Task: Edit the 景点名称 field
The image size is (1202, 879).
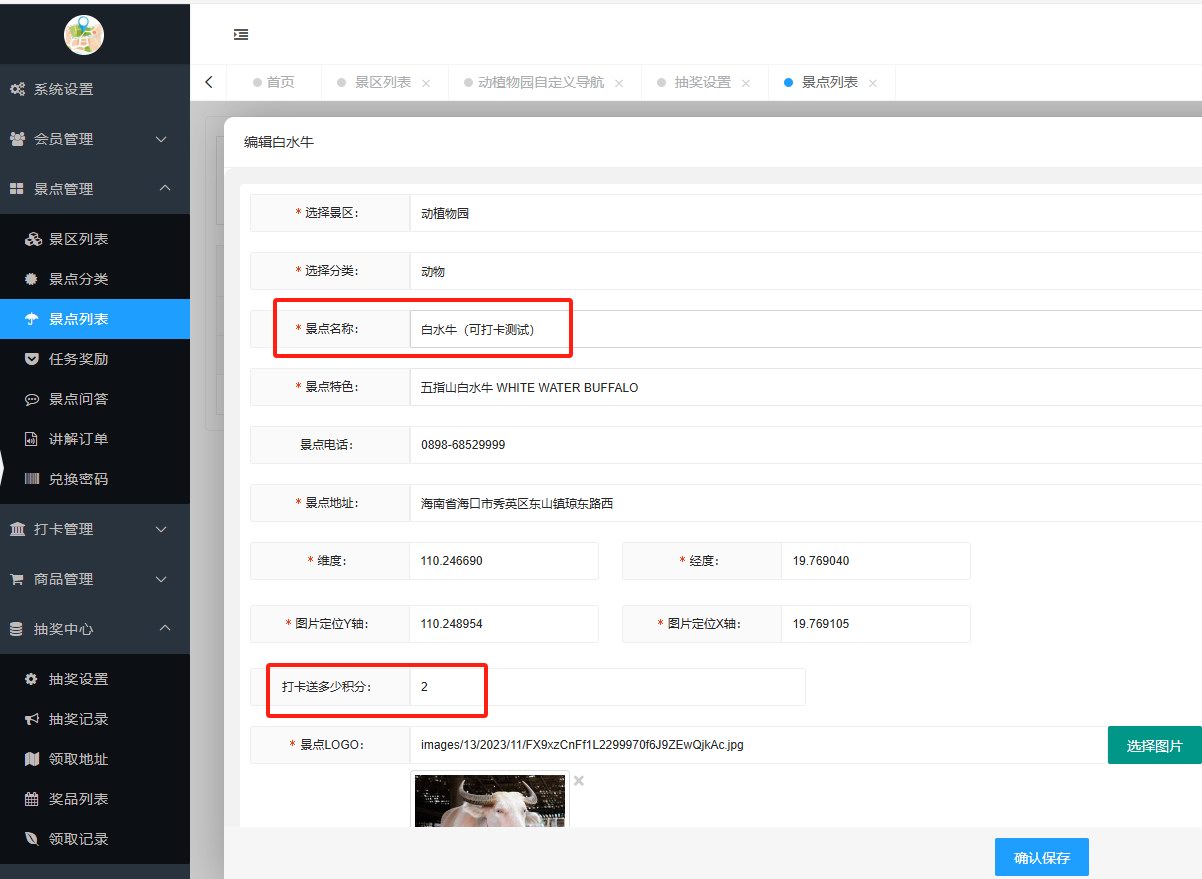Action: (805, 329)
